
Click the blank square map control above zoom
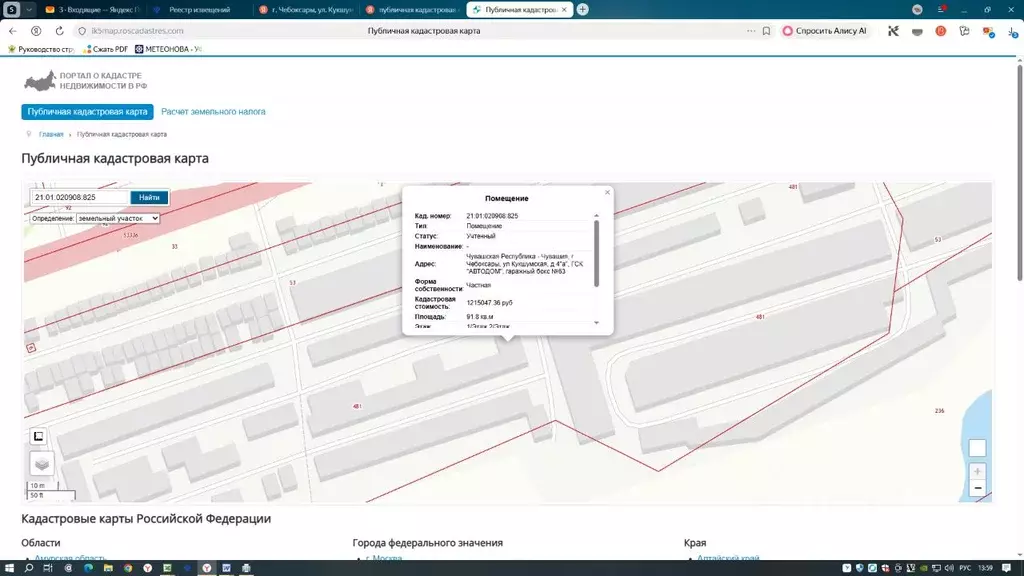tap(977, 448)
